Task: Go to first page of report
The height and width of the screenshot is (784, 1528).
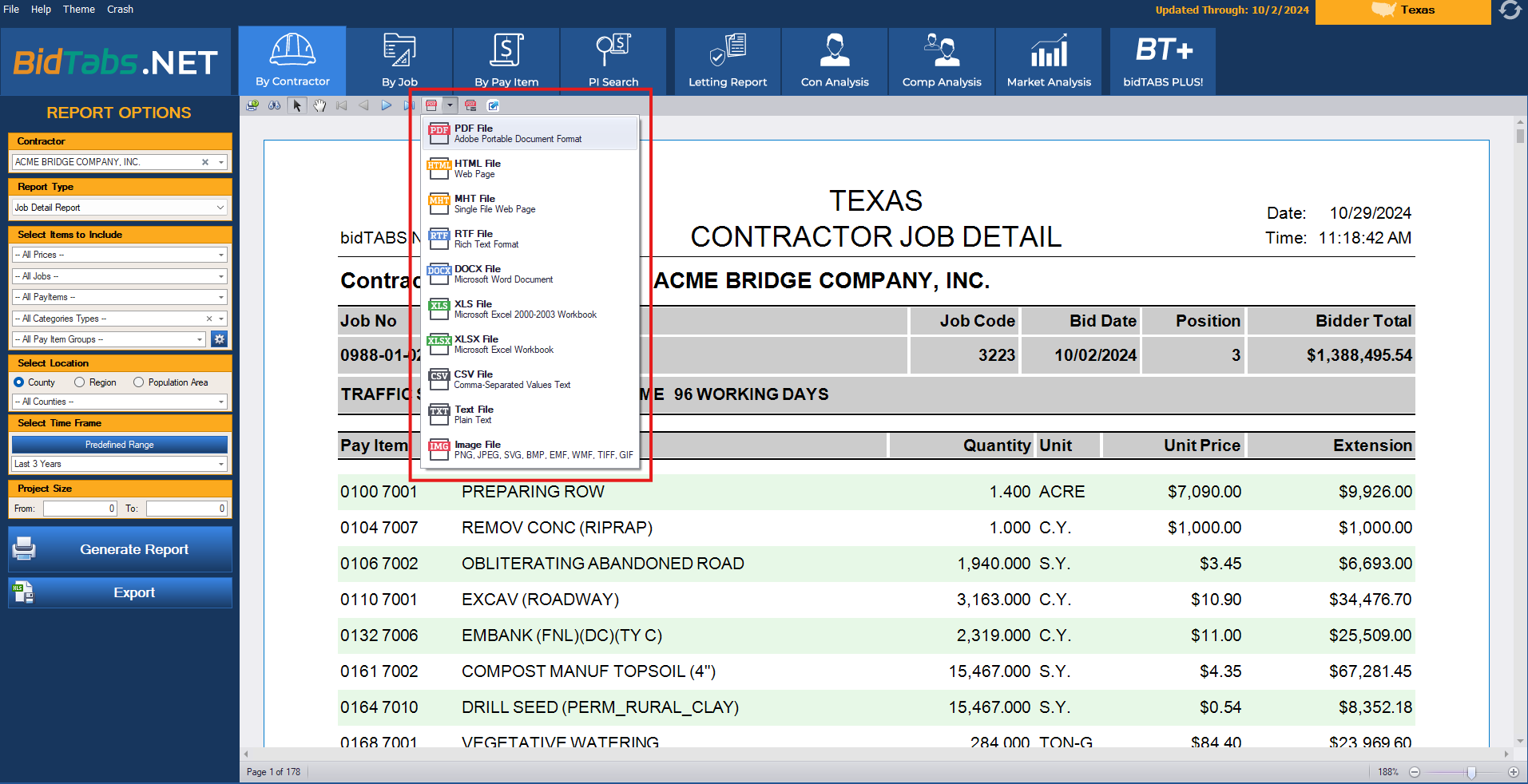Action: [x=342, y=105]
